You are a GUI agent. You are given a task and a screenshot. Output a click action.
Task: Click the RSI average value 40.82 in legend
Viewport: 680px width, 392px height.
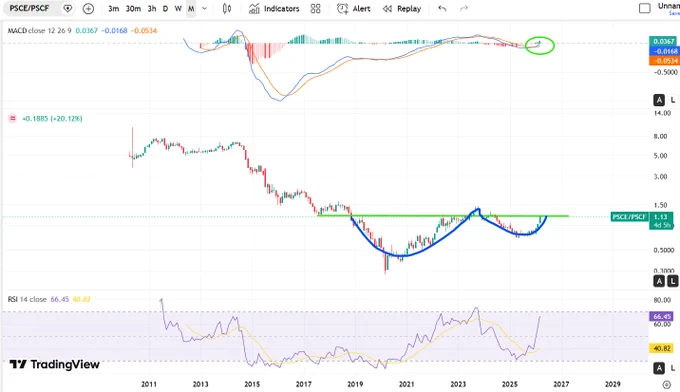pyautogui.click(x=81, y=299)
